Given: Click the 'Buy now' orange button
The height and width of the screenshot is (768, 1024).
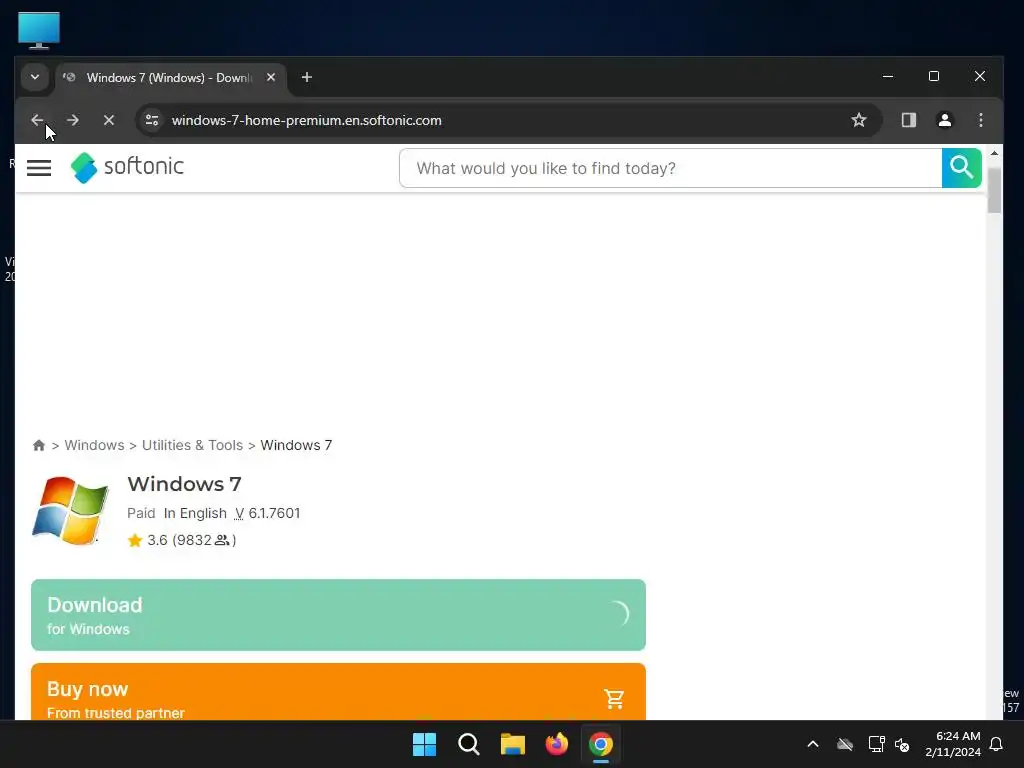Looking at the screenshot, I should click(x=338, y=692).
